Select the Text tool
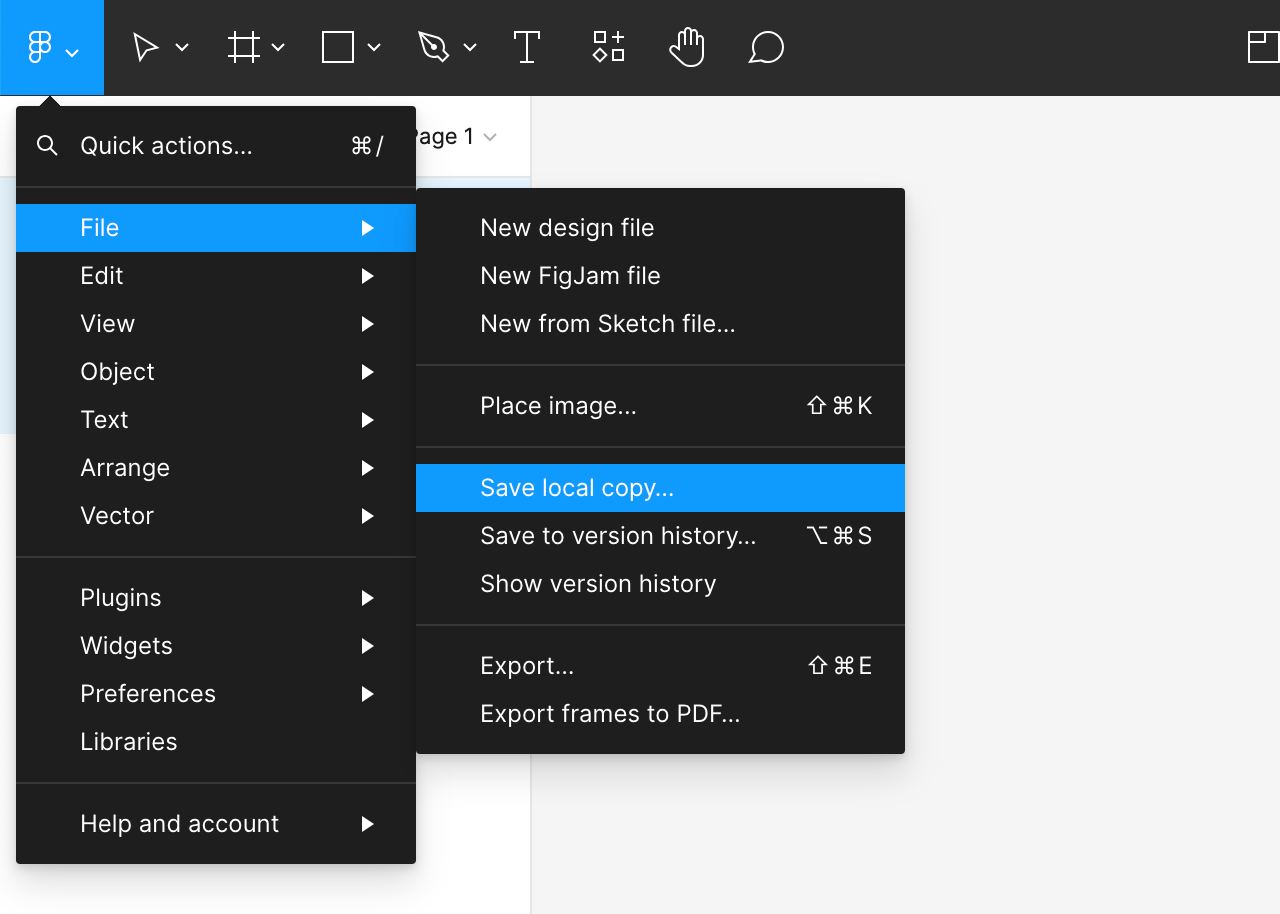1280x914 pixels. (526, 47)
